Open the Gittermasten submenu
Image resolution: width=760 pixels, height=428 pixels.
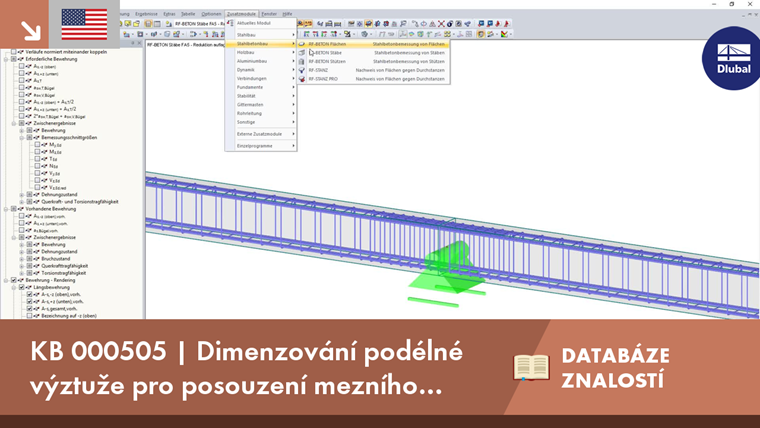tap(261, 105)
